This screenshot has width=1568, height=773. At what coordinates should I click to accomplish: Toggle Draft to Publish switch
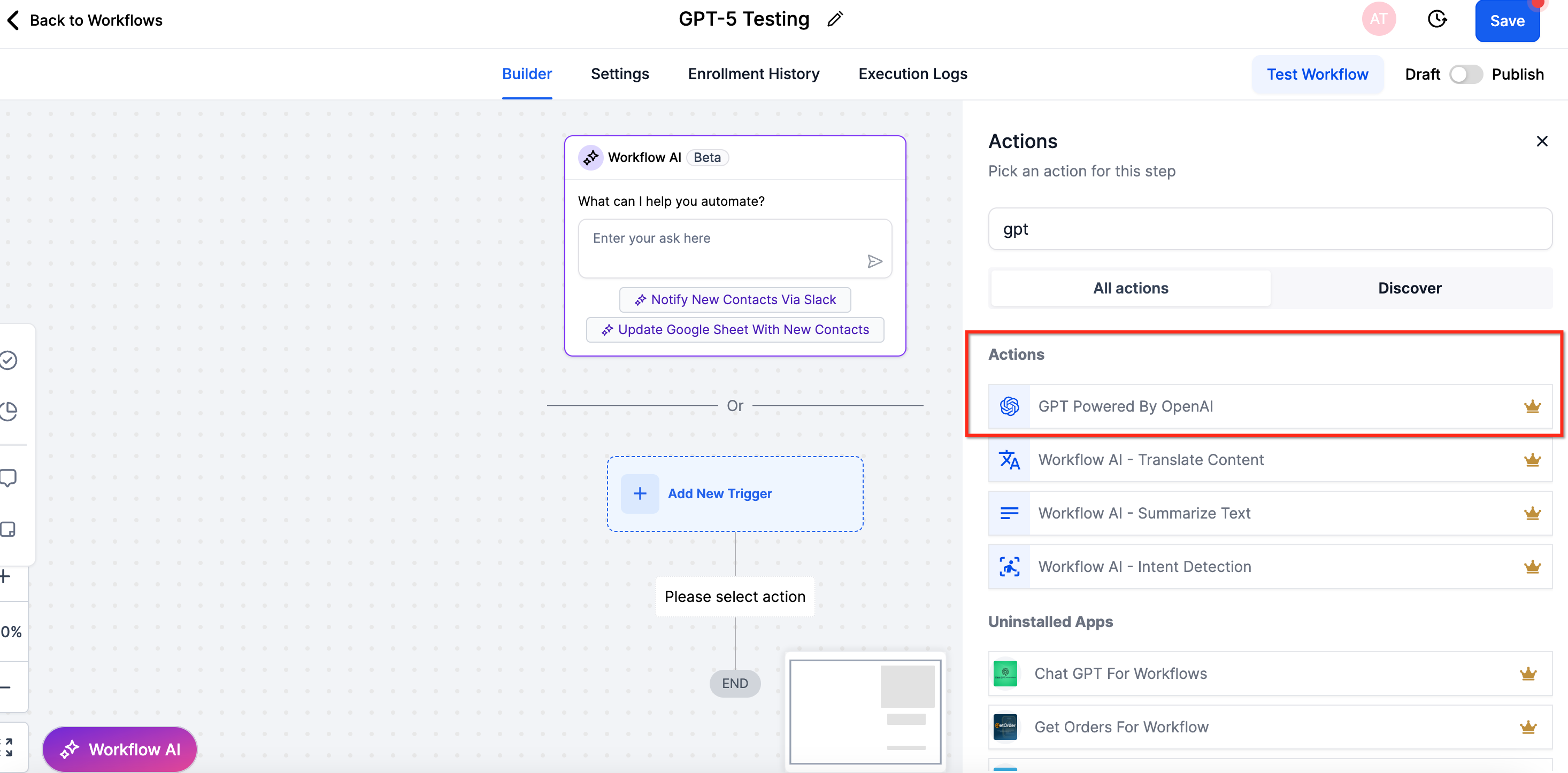point(1465,74)
